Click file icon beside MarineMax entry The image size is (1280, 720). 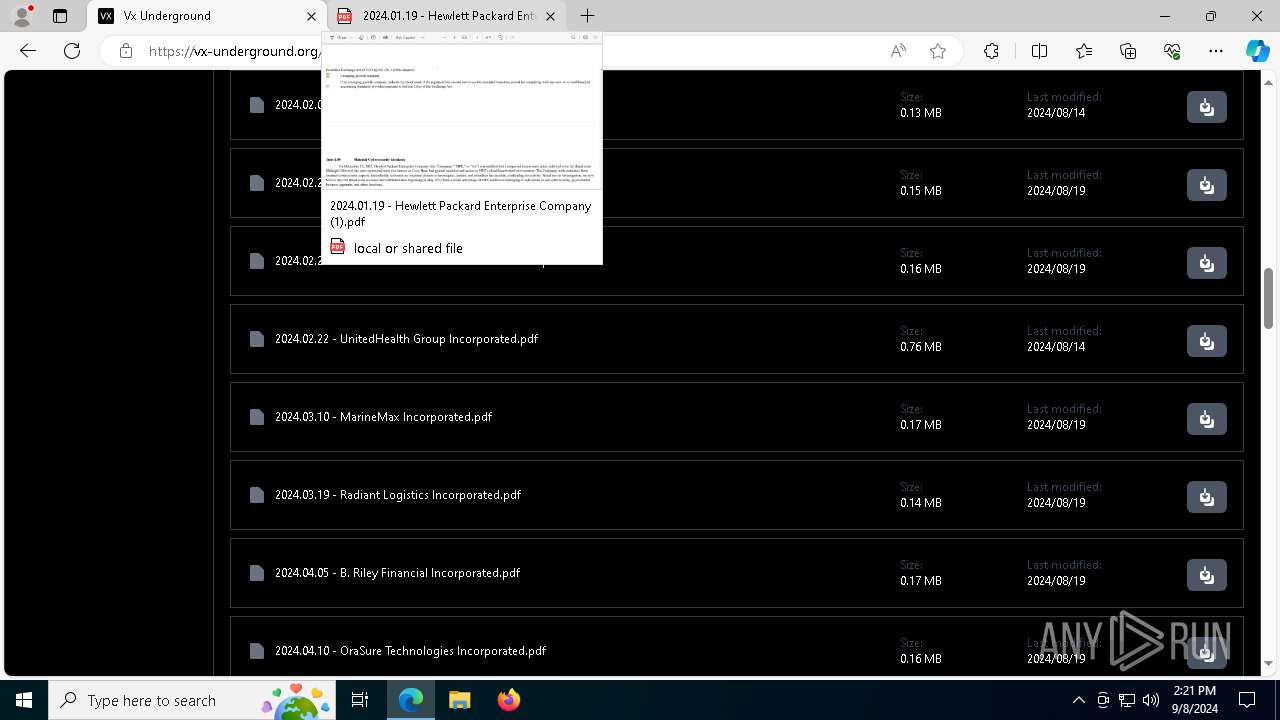point(257,417)
